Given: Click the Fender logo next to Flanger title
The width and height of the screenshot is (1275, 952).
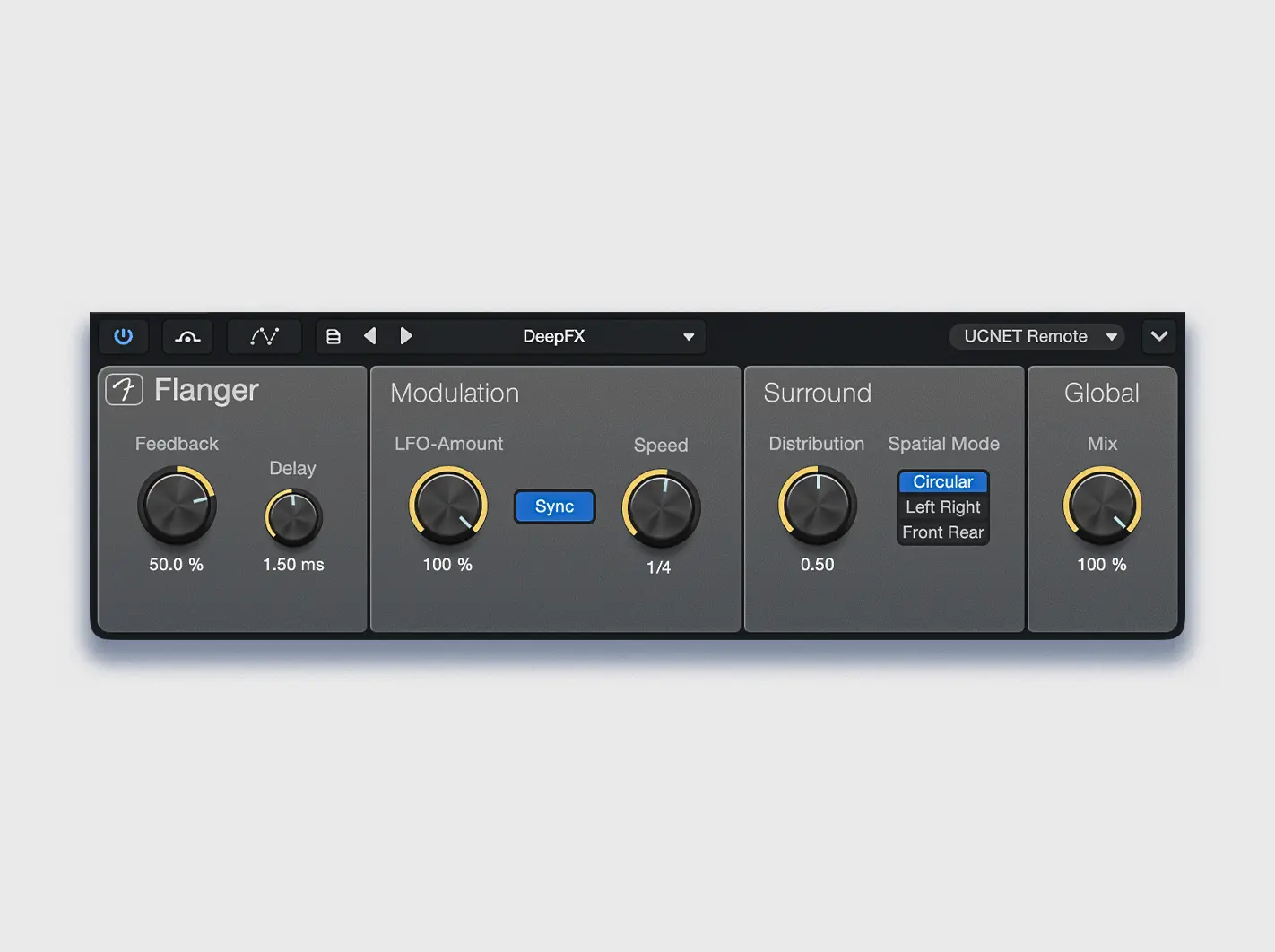Looking at the screenshot, I should pos(124,390).
